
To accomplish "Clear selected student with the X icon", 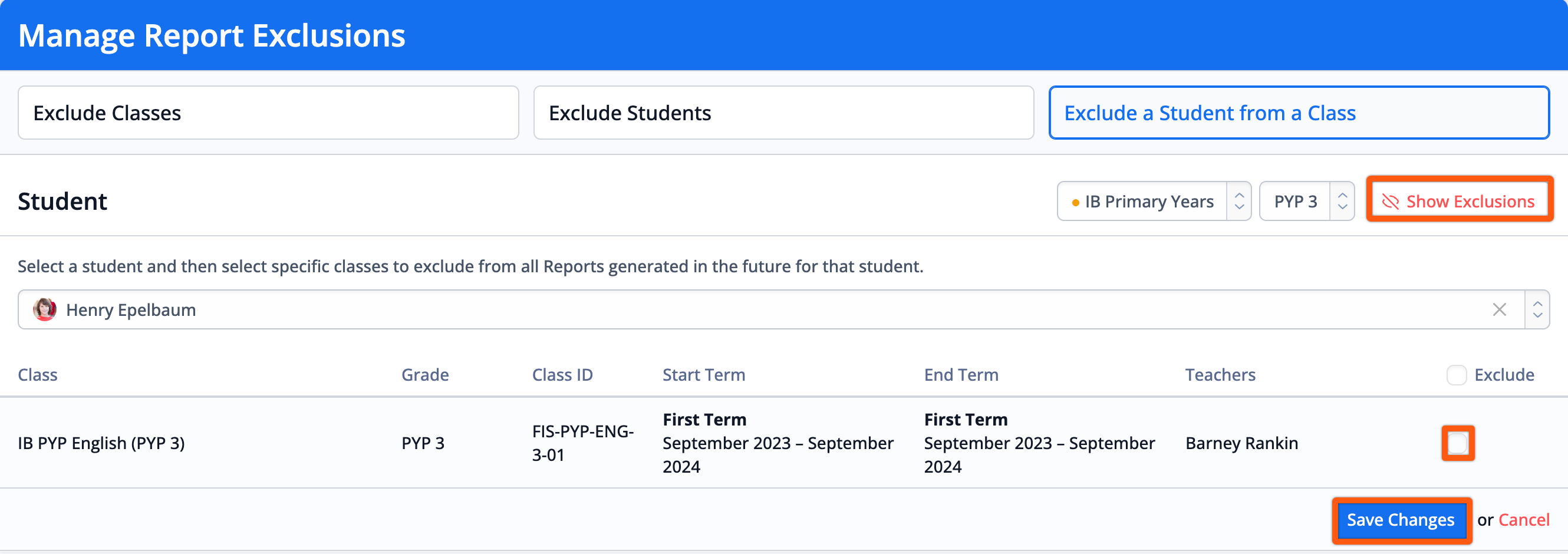I will point(1499,310).
